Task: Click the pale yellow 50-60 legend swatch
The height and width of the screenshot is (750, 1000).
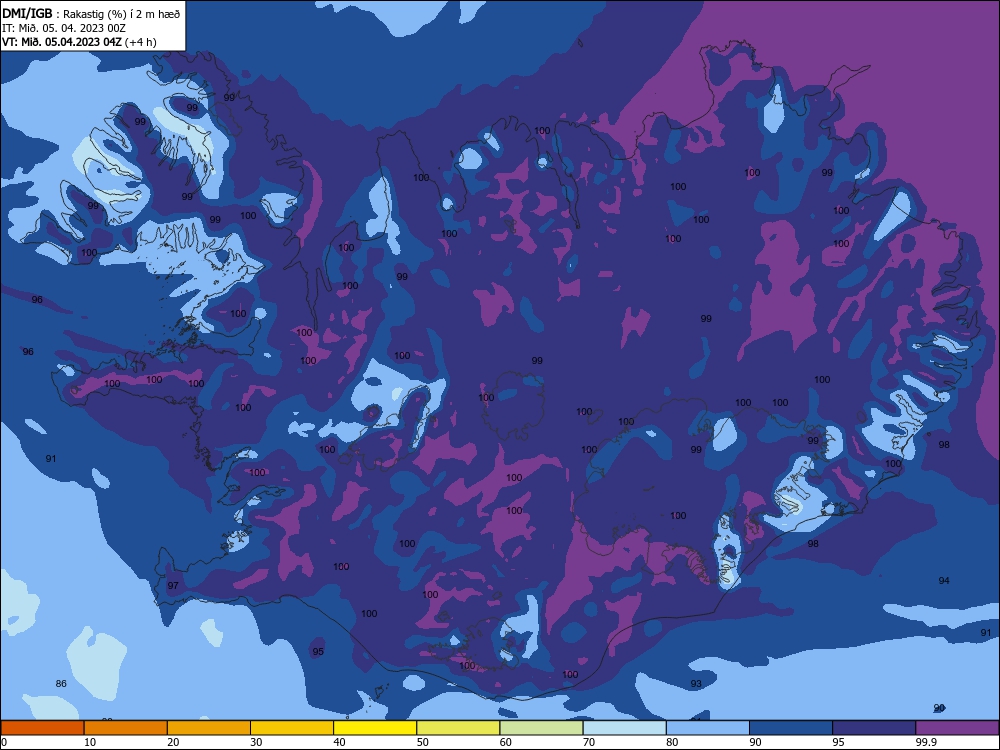Action: 459,728
